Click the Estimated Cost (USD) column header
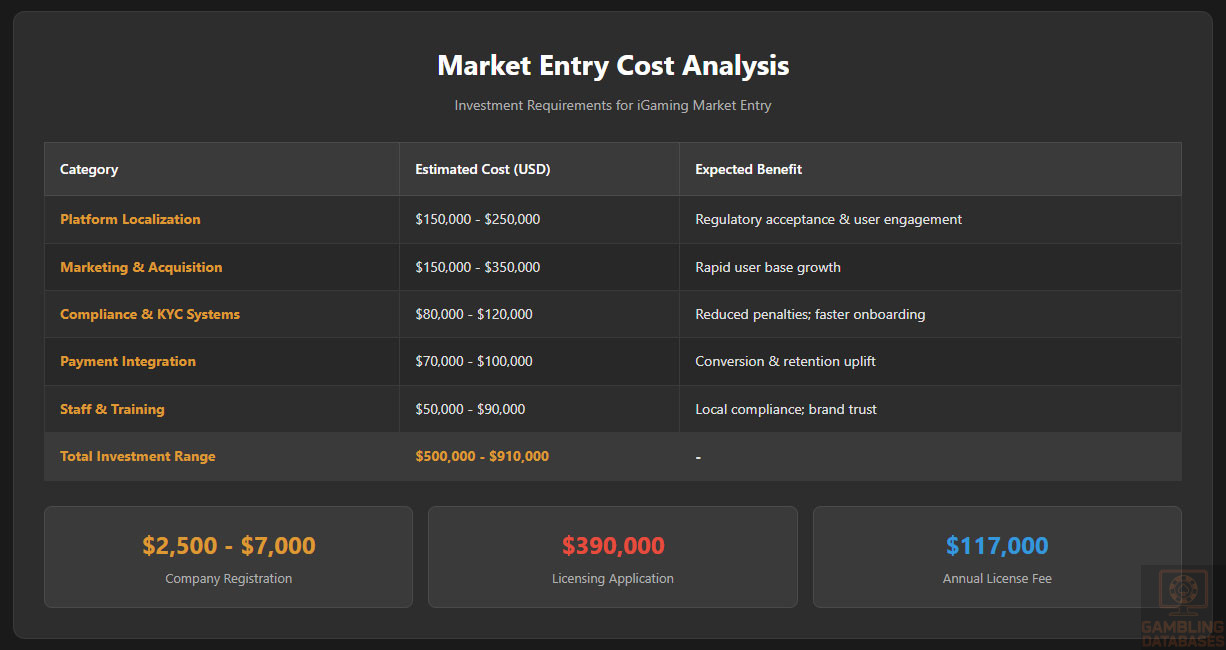The width and height of the screenshot is (1226, 650). (483, 169)
